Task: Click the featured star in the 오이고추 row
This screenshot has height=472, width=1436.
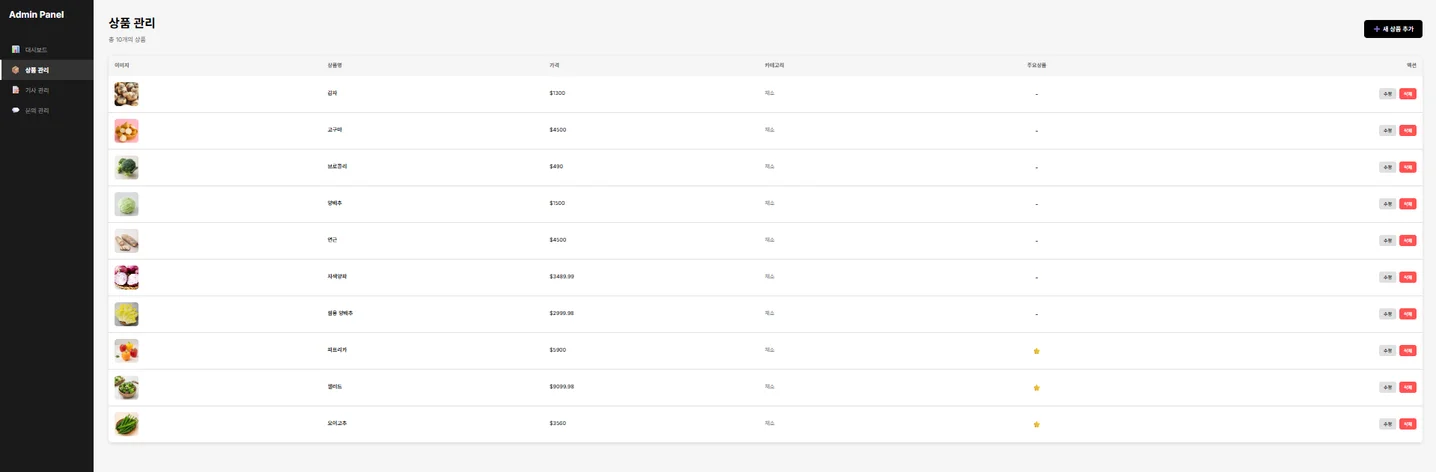Action: click(1036, 424)
